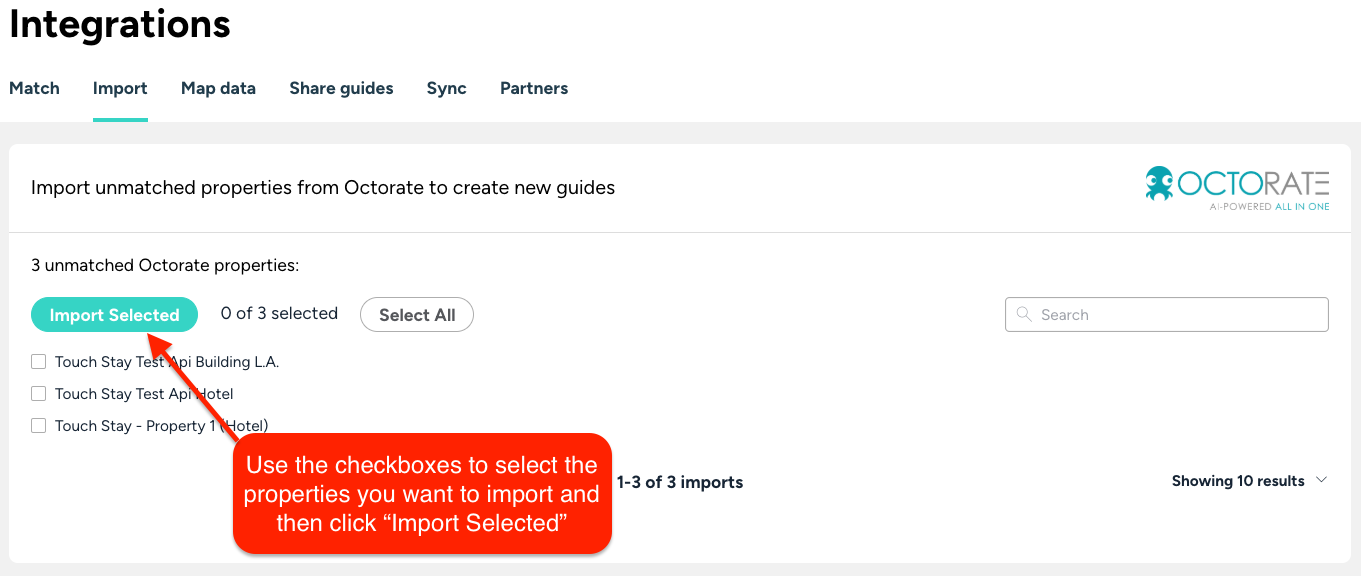Tick the Touch Stay Test Api Building L.A. checkbox
Viewport: 1361px width, 576px height.
39,362
